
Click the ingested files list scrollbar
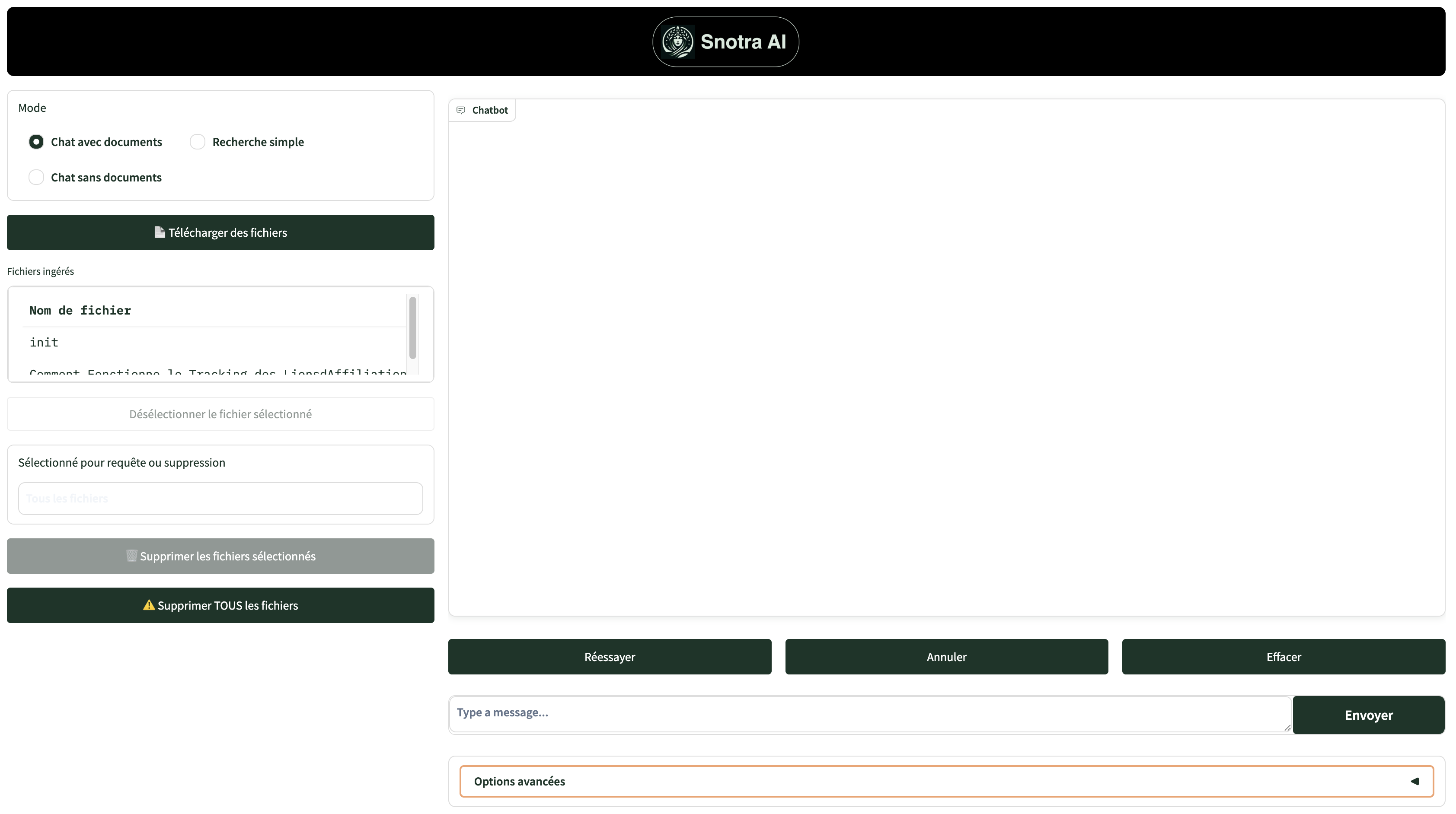(x=412, y=328)
